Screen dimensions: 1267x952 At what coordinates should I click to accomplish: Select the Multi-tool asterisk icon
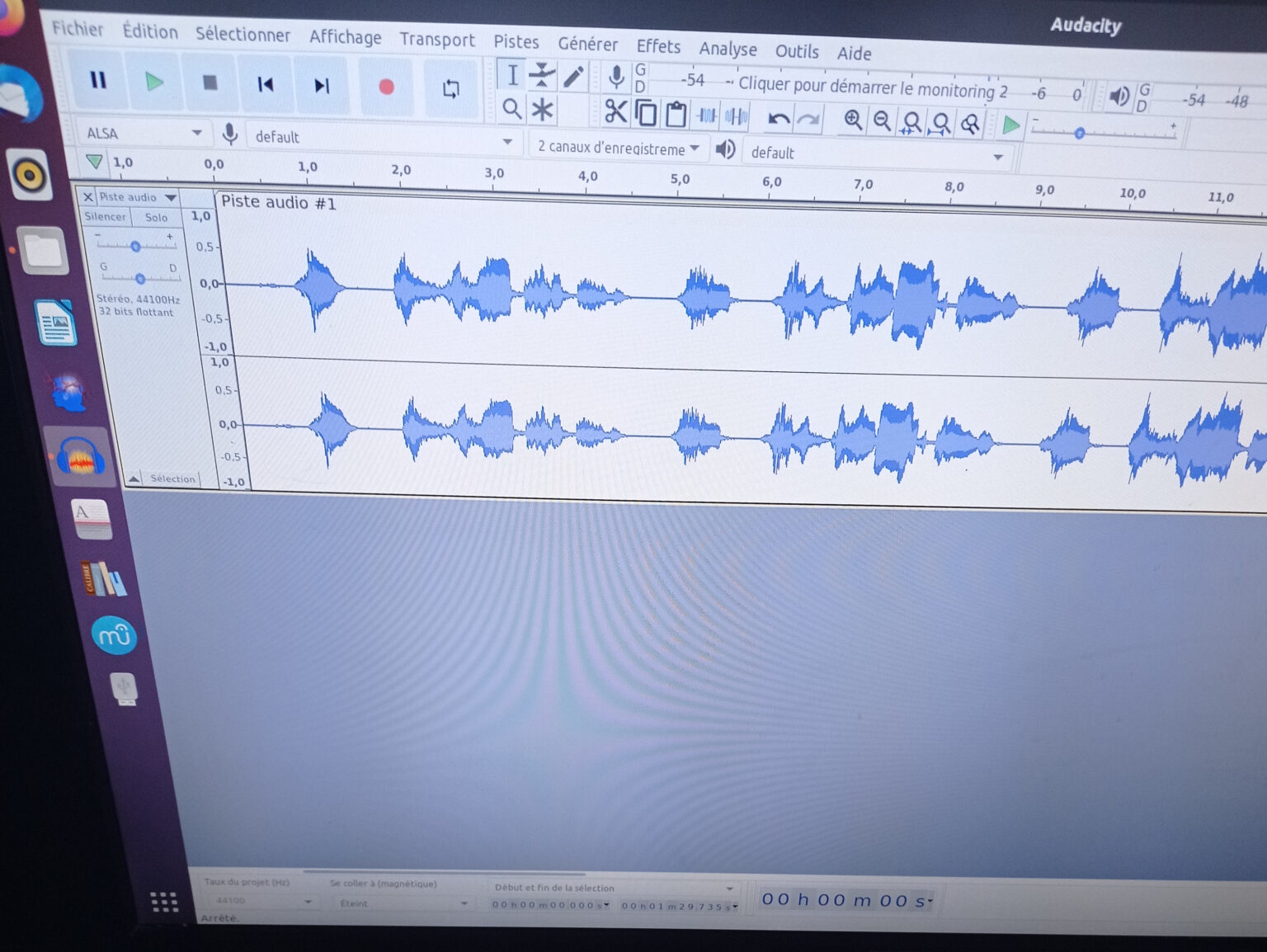click(x=542, y=110)
